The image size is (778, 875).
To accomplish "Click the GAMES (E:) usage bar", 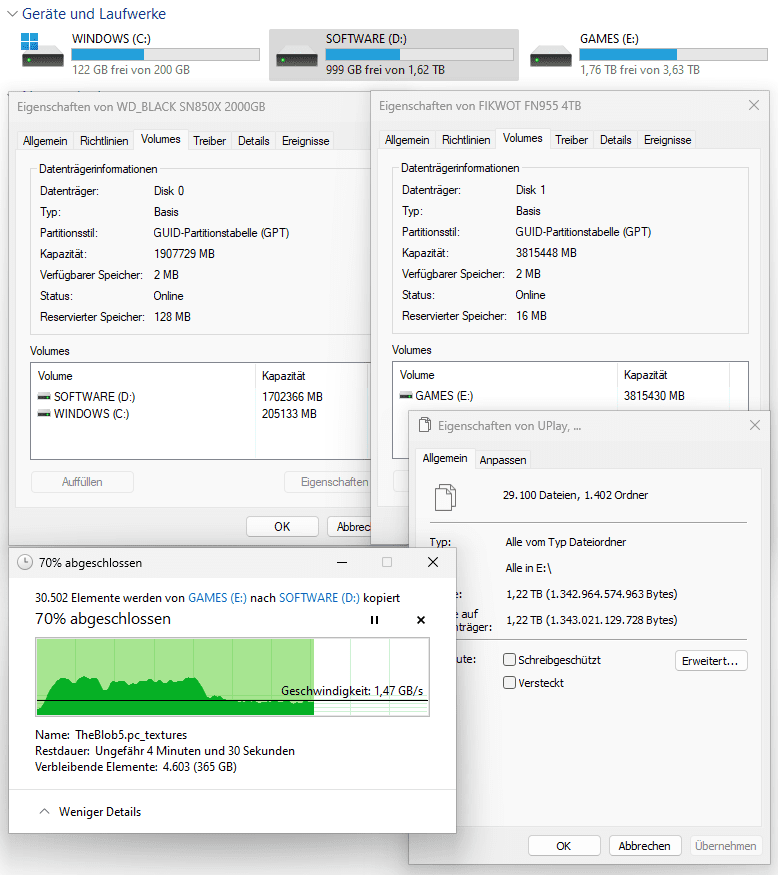I will [673, 55].
